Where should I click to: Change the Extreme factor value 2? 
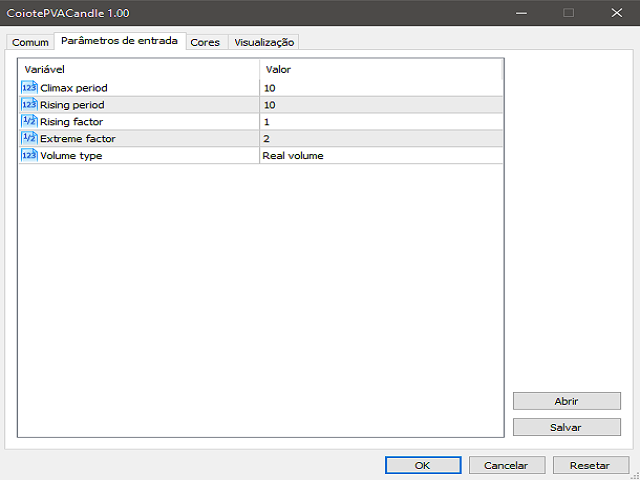pos(380,138)
